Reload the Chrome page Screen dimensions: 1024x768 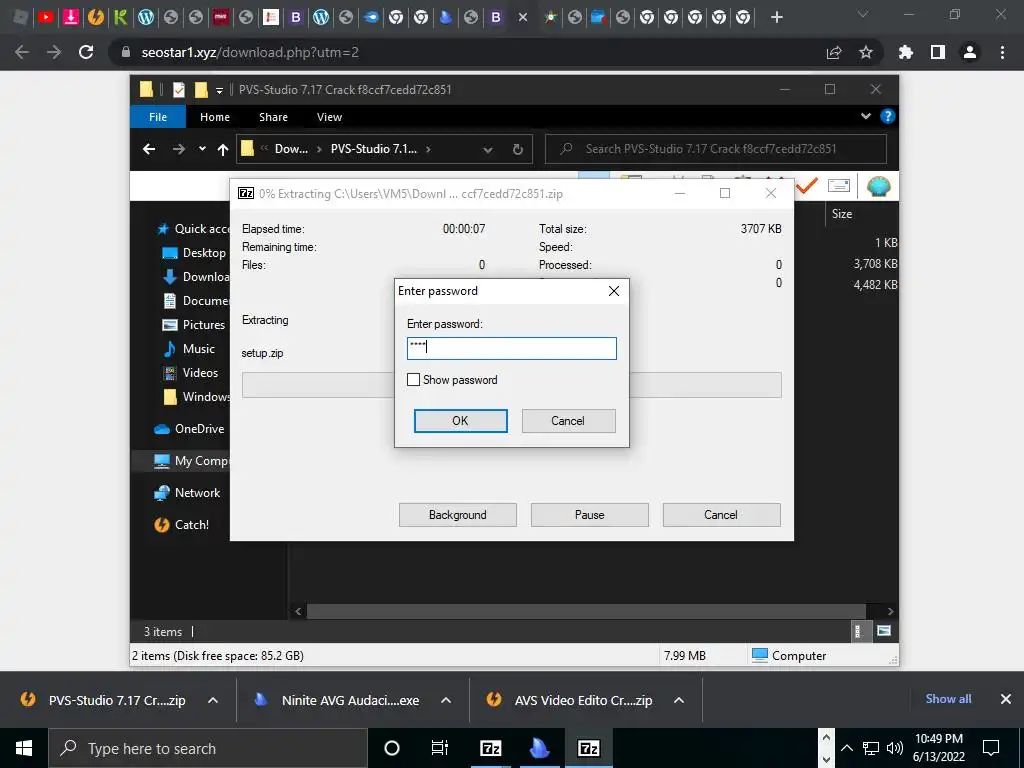86,52
